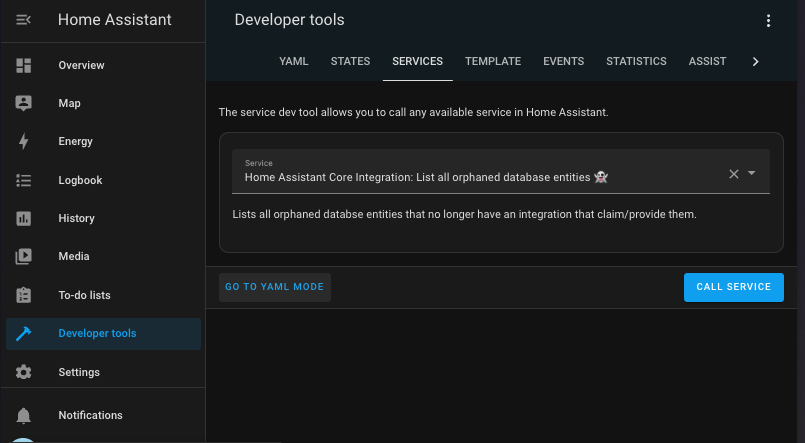Expand the Service dropdown arrow
Screen dimensions: 805x443
(x=752, y=174)
